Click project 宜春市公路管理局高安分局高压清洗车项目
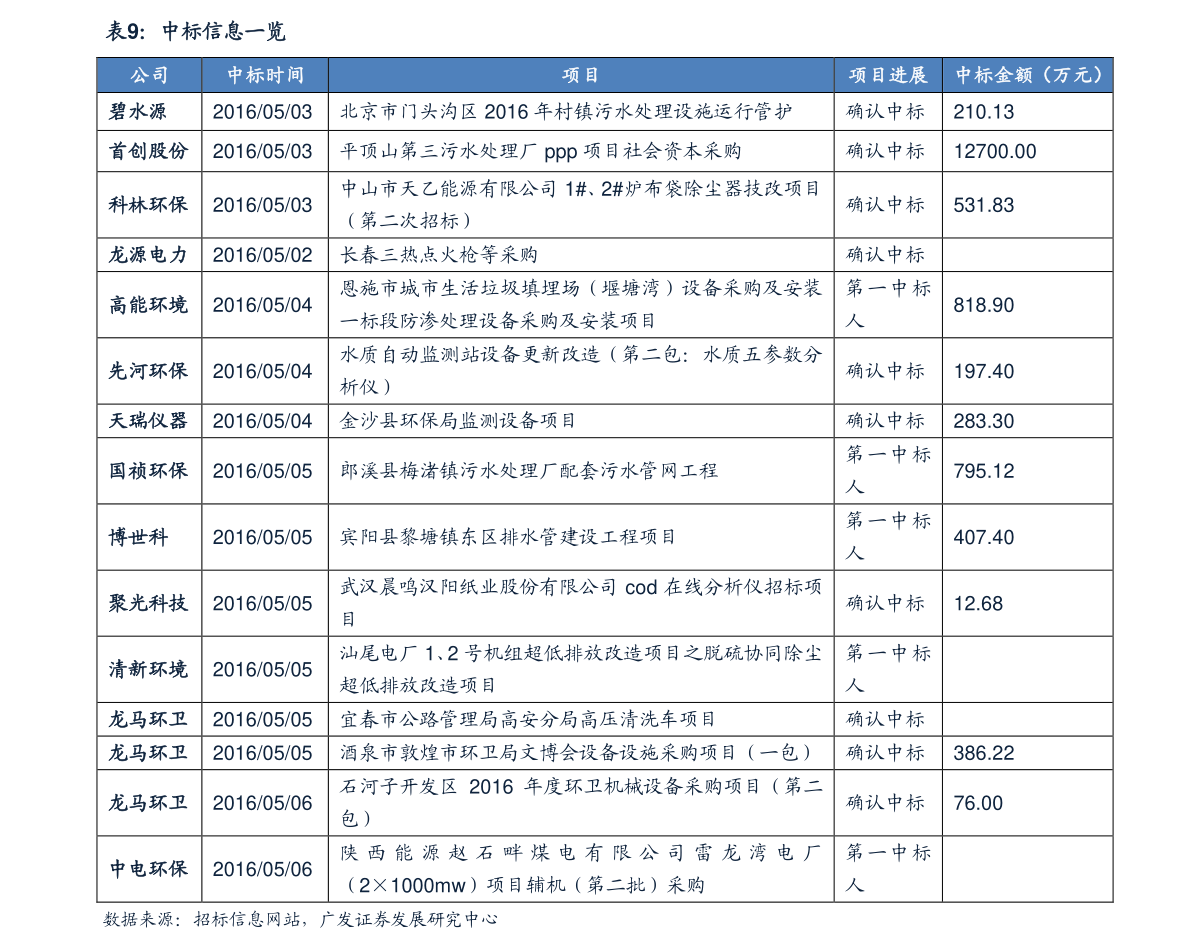Screen dimensions: 1191x951 coord(527,719)
